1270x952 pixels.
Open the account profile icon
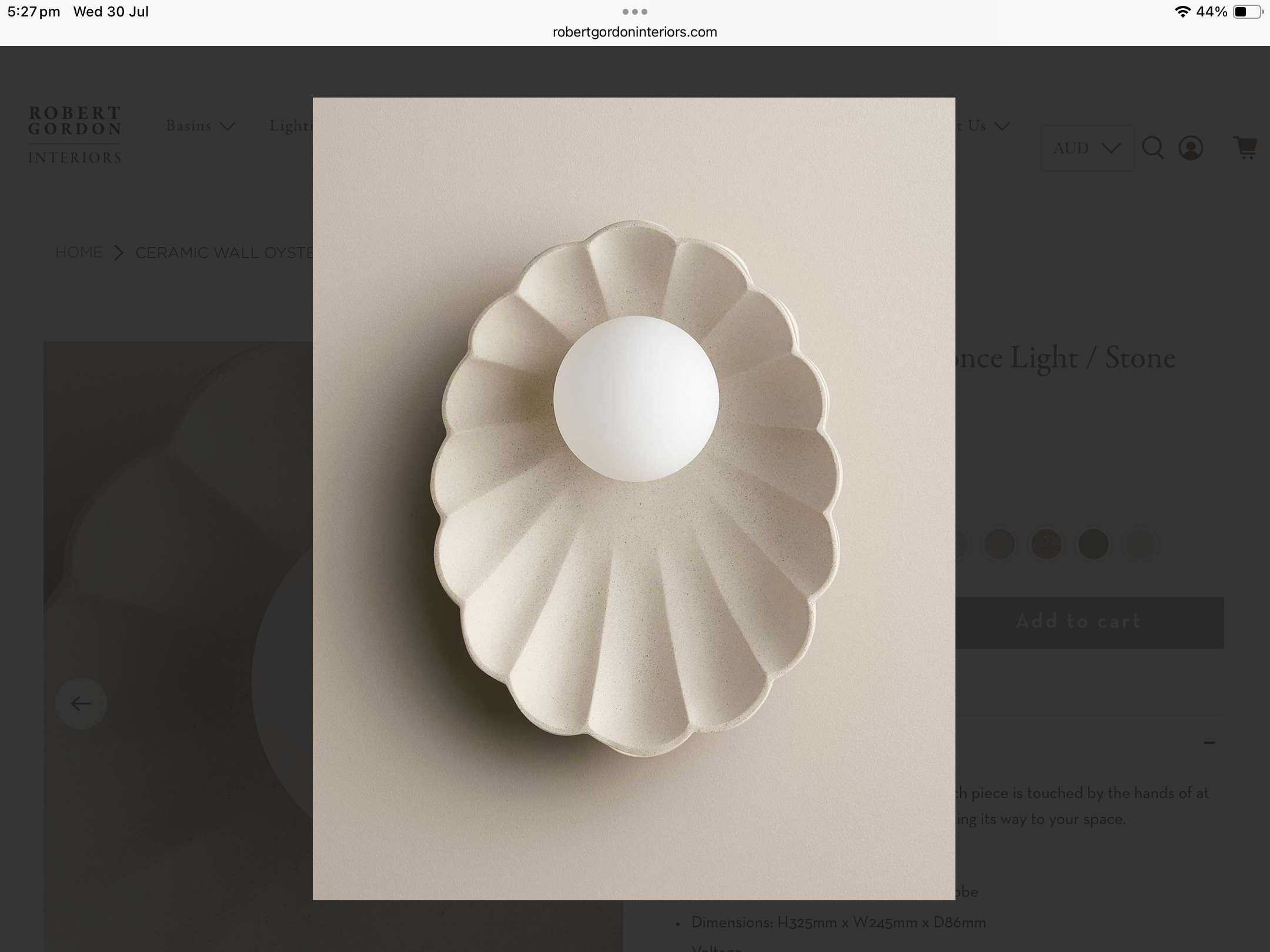(x=1191, y=148)
